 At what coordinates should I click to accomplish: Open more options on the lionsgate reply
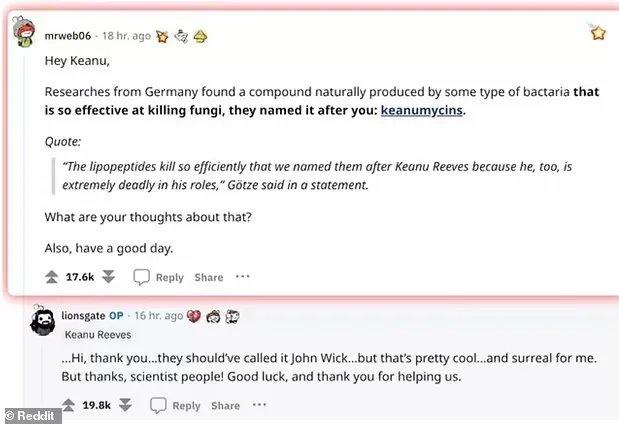(x=259, y=405)
